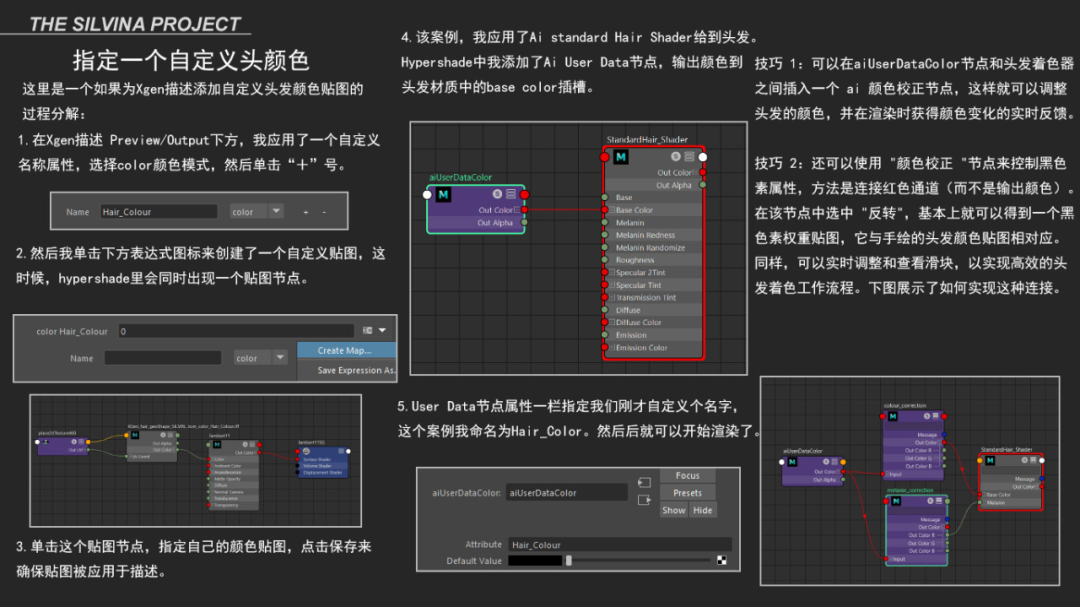Click the go-to-output-connection icon
This screenshot has width=1080, height=607.
click(644, 500)
